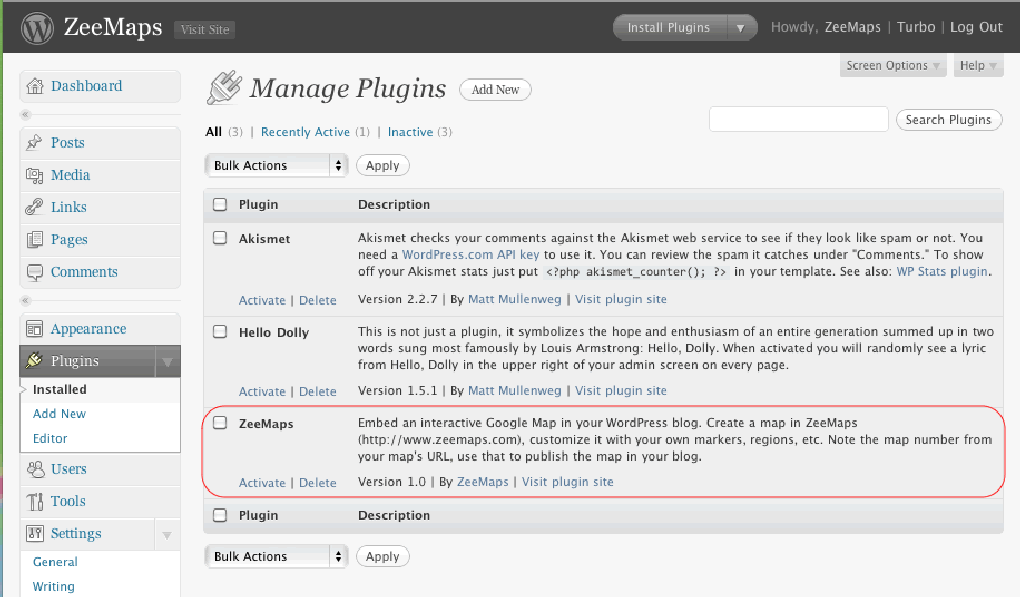Select the Tools sidebar icon
1020x597 pixels.
[37, 501]
